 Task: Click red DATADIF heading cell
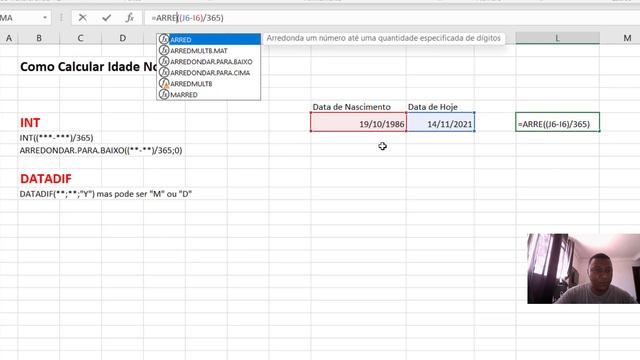click(x=46, y=178)
